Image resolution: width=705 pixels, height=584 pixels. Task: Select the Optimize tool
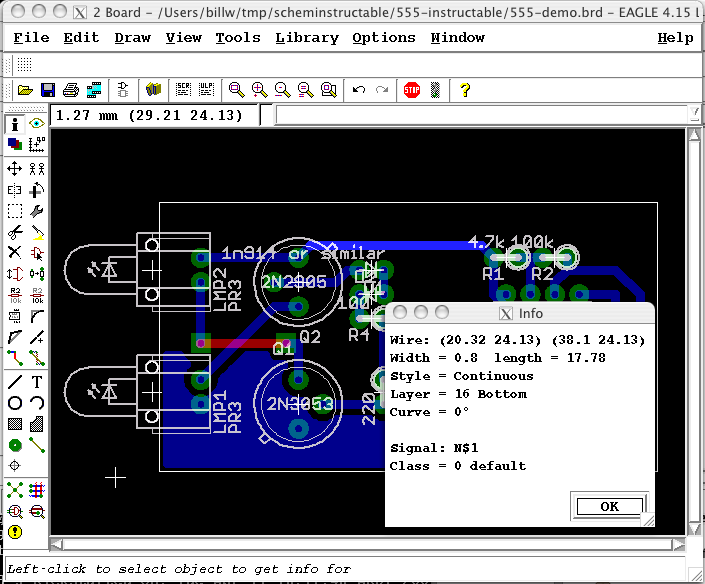point(36,337)
